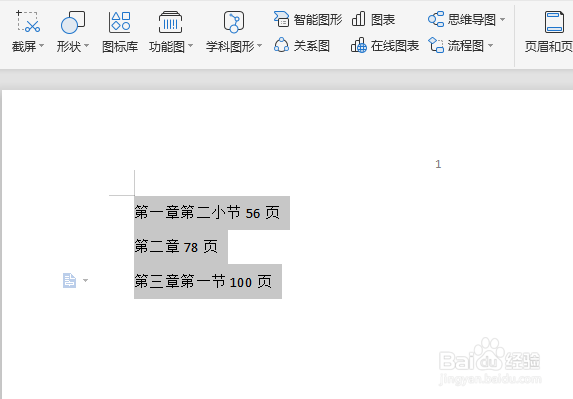Click the 关系图 label
The image size is (573, 399).
tap(312, 46)
